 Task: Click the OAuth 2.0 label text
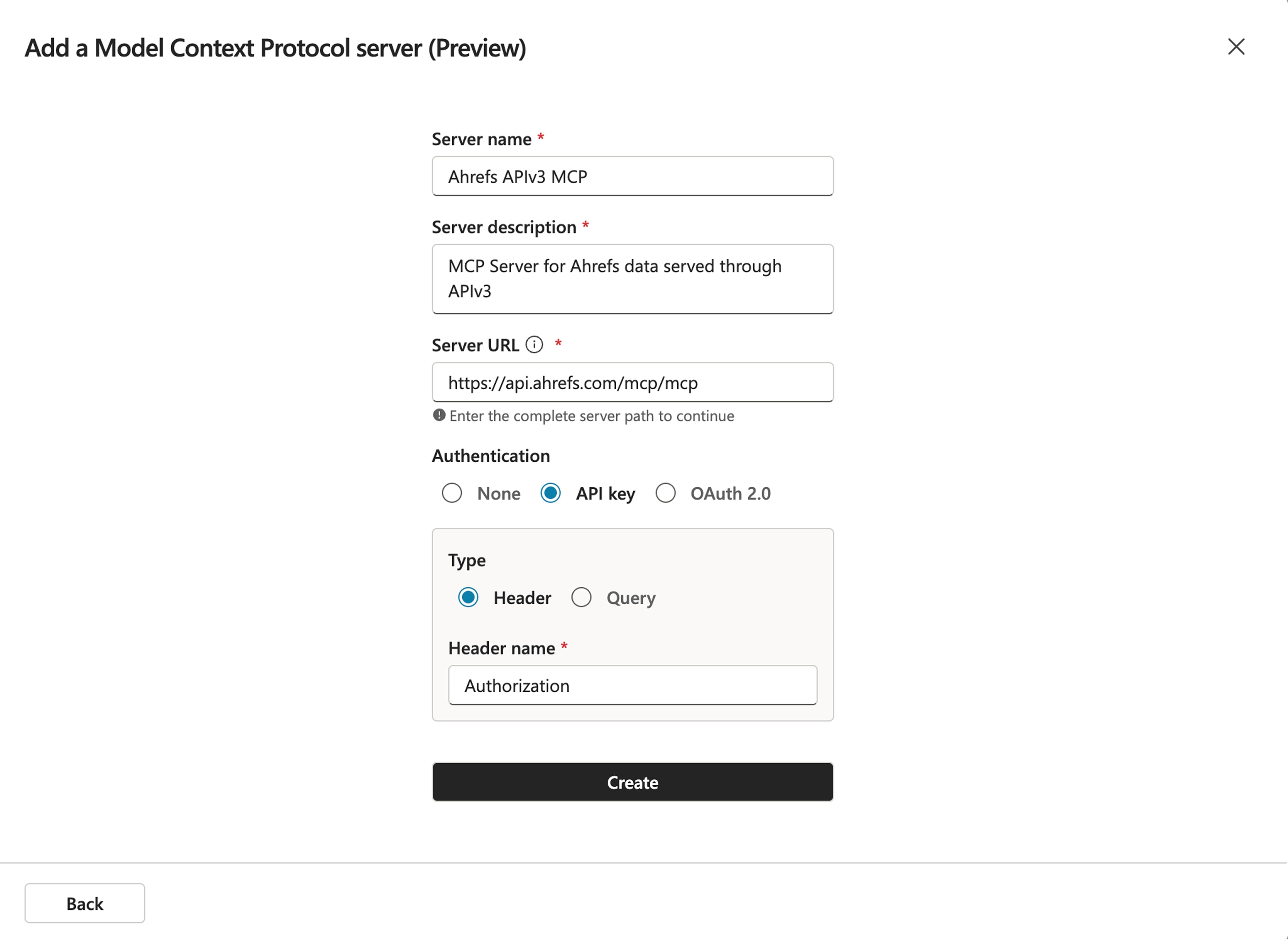[730, 493]
